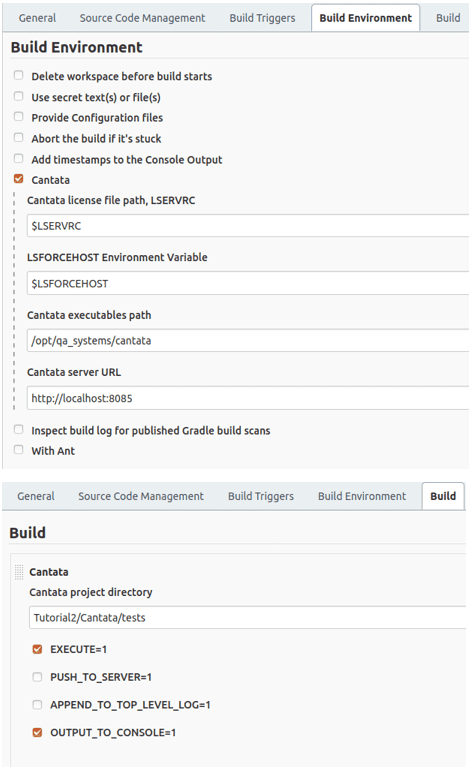Grab the Cantata build step drag handle
The height and width of the screenshot is (770, 469).
pos(19,572)
